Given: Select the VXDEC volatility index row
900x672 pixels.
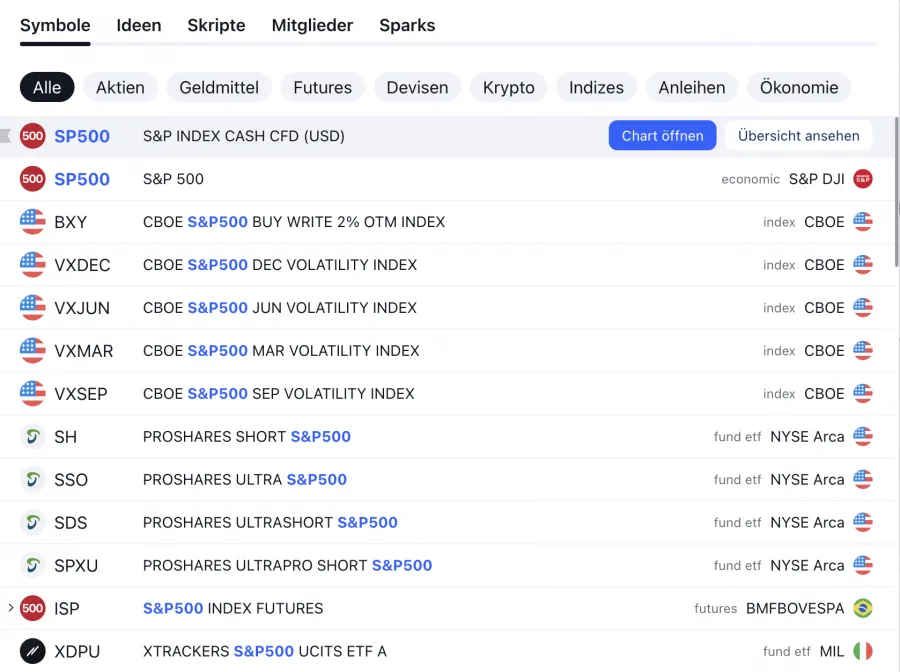Looking at the screenshot, I should point(400,265).
